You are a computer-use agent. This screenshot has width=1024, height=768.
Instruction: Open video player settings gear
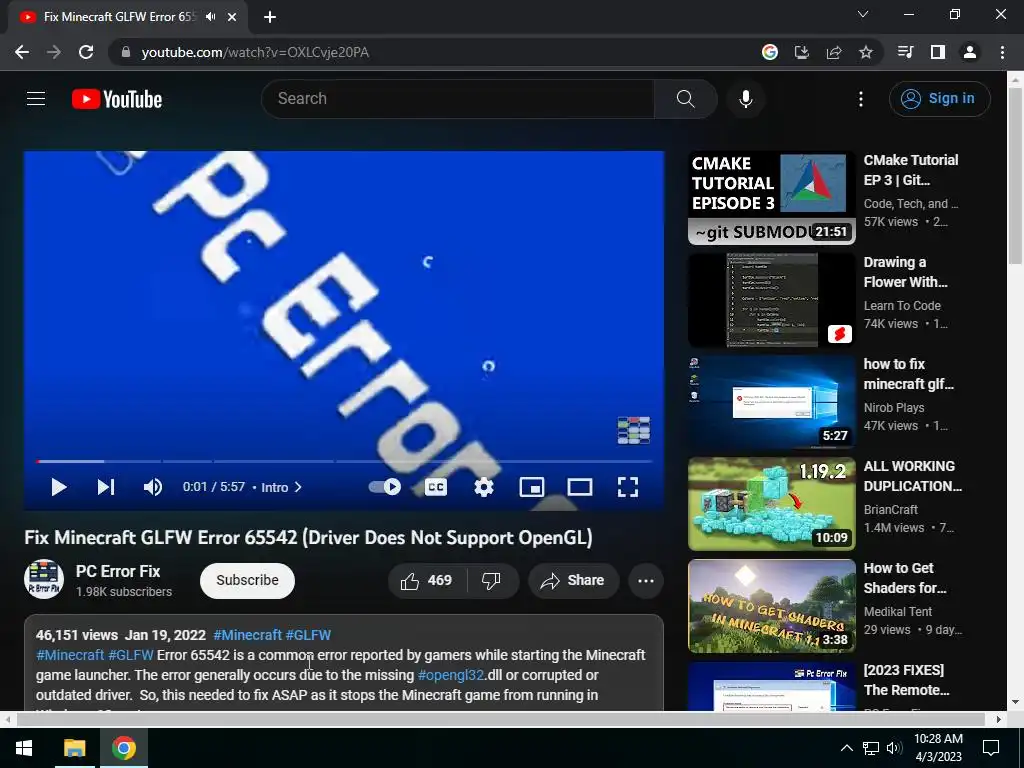[483, 487]
